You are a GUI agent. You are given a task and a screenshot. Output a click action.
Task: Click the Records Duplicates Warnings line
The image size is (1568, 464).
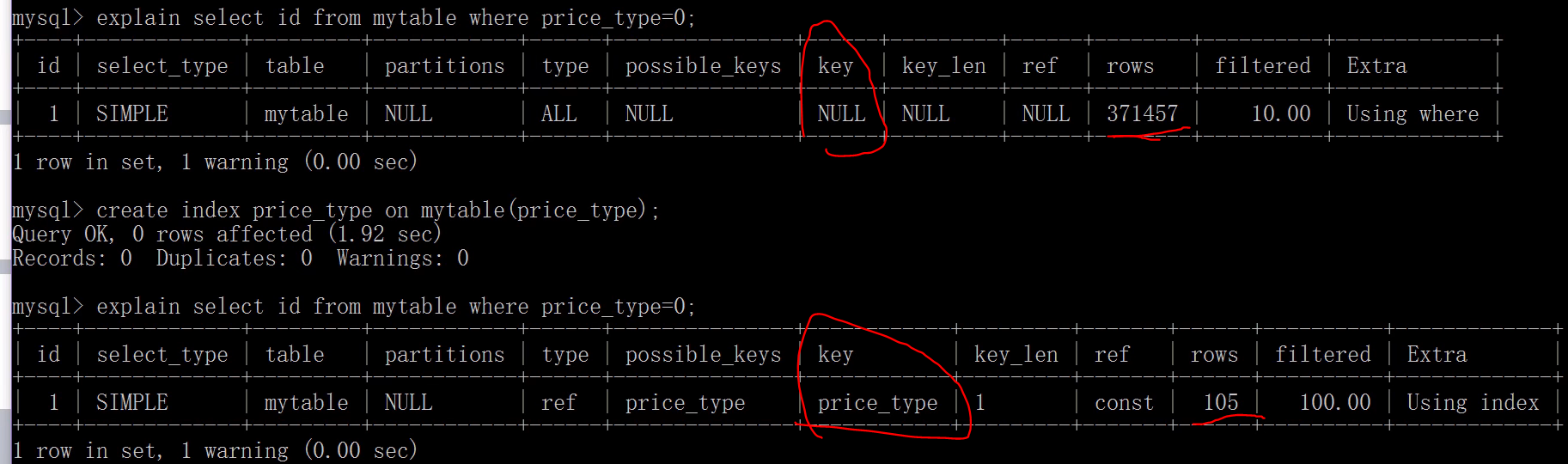tap(241, 259)
